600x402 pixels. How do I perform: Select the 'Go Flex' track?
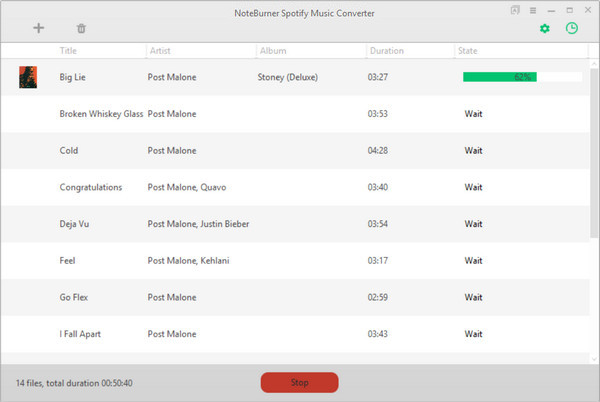click(x=73, y=297)
